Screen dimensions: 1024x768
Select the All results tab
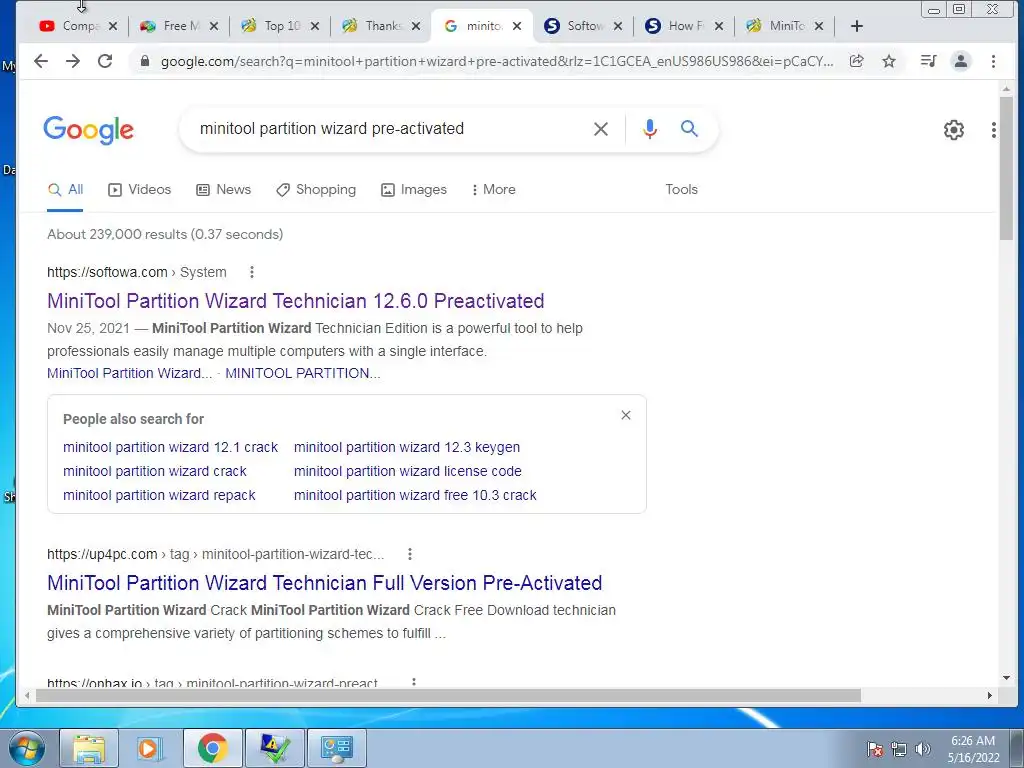[65, 189]
